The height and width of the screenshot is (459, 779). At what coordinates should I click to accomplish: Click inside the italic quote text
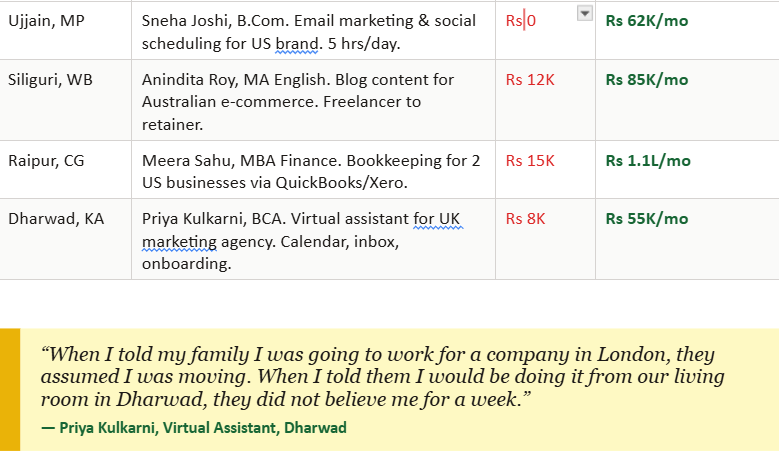[x=380, y=377]
